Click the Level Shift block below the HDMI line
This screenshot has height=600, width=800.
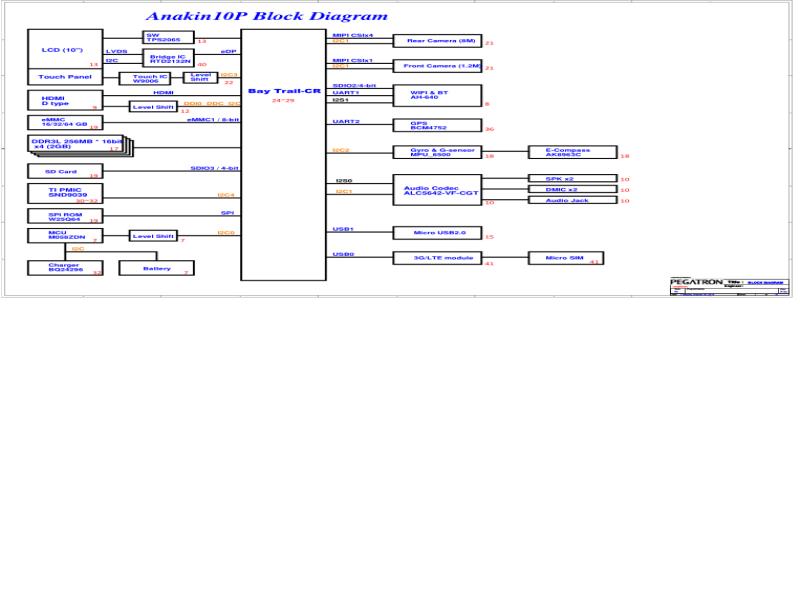[x=153, y=107]
